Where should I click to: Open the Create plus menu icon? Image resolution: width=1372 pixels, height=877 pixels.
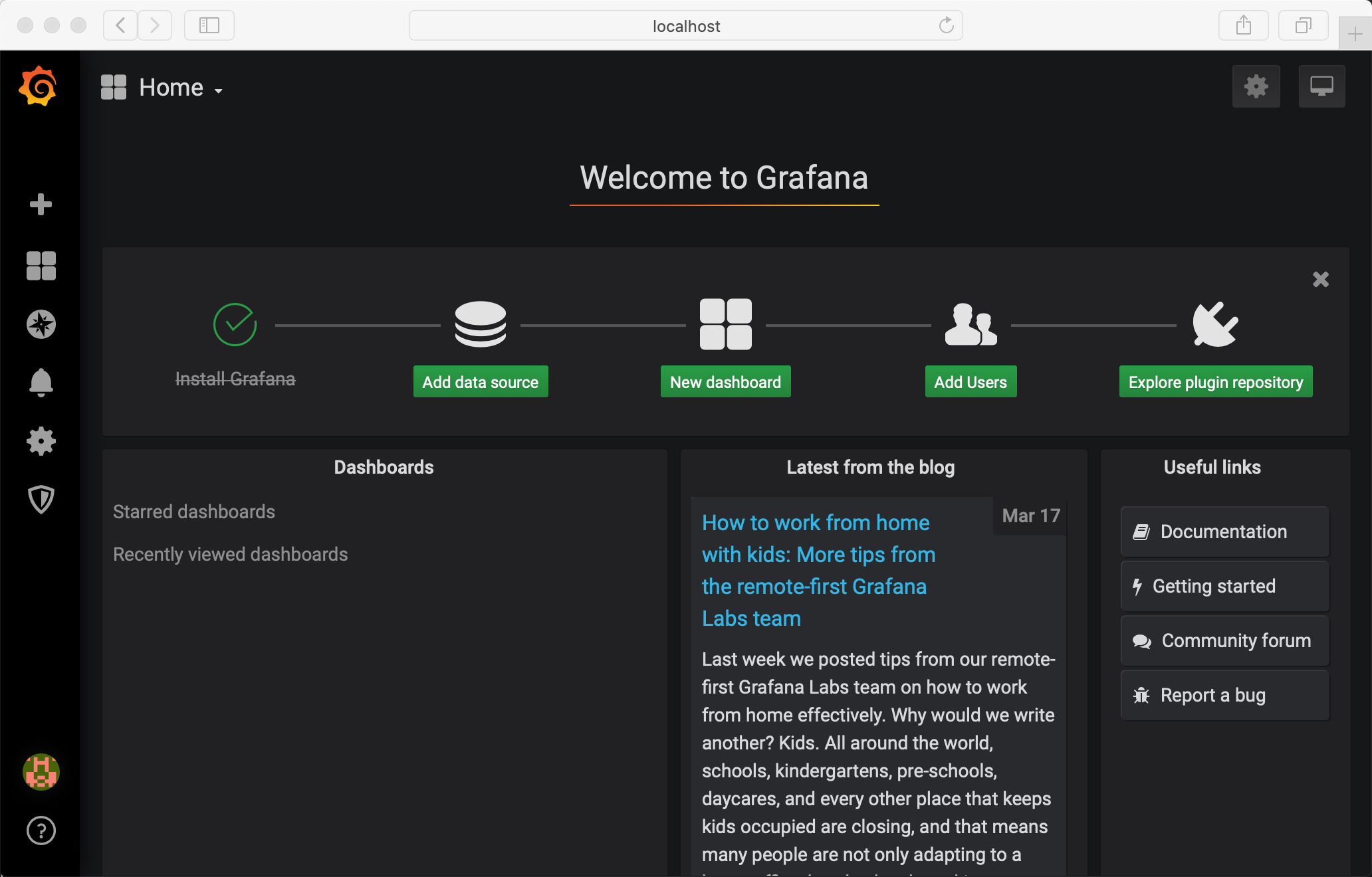[x=41, y=205]
